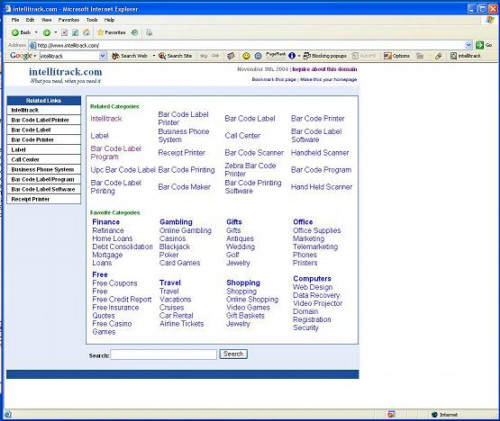Screen dimensions: 500x421
Task: Click the Google logo on toolbar
Action: 21,56
